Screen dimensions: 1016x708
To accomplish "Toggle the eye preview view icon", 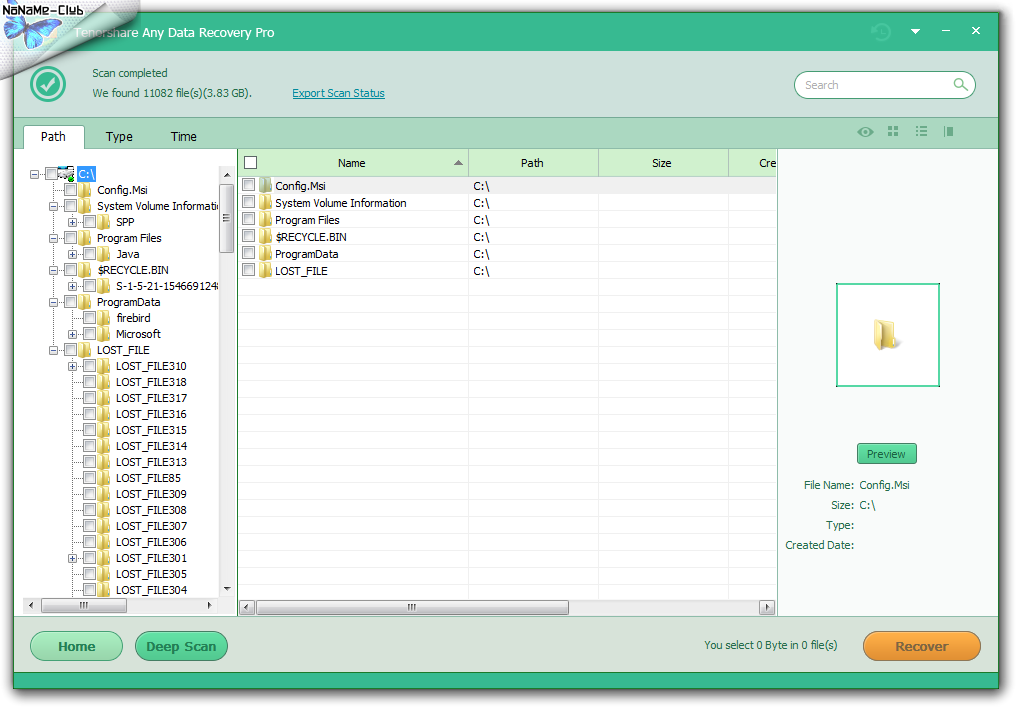I will coord(865,132).
